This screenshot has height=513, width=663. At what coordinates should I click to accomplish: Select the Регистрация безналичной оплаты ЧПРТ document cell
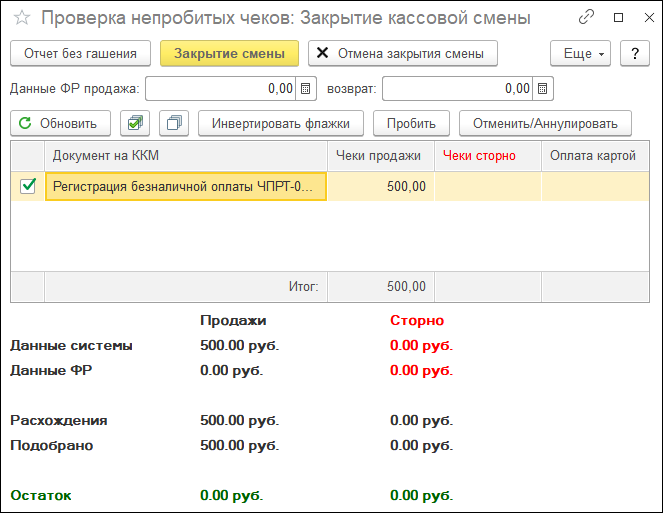click(x=186, y=186)
